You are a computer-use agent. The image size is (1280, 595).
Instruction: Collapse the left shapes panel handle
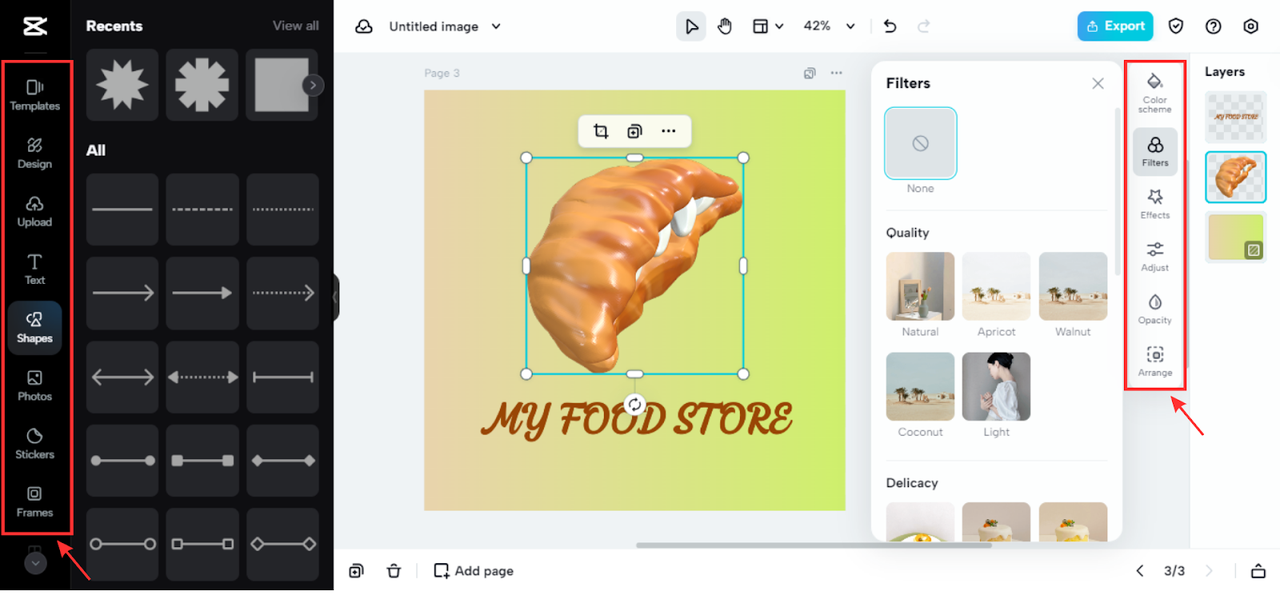[336, 297]
